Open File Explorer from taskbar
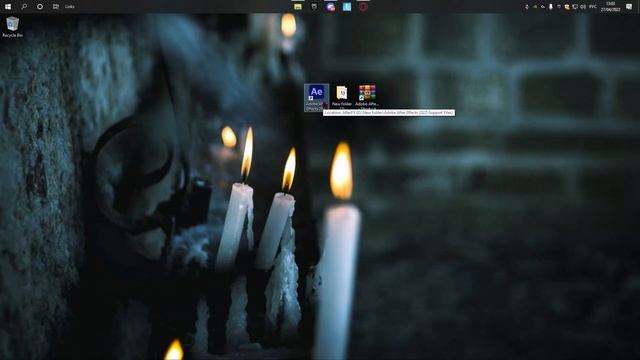Image resolution: width=640 pixels, height=360 pixels. [x=298, y=7]
